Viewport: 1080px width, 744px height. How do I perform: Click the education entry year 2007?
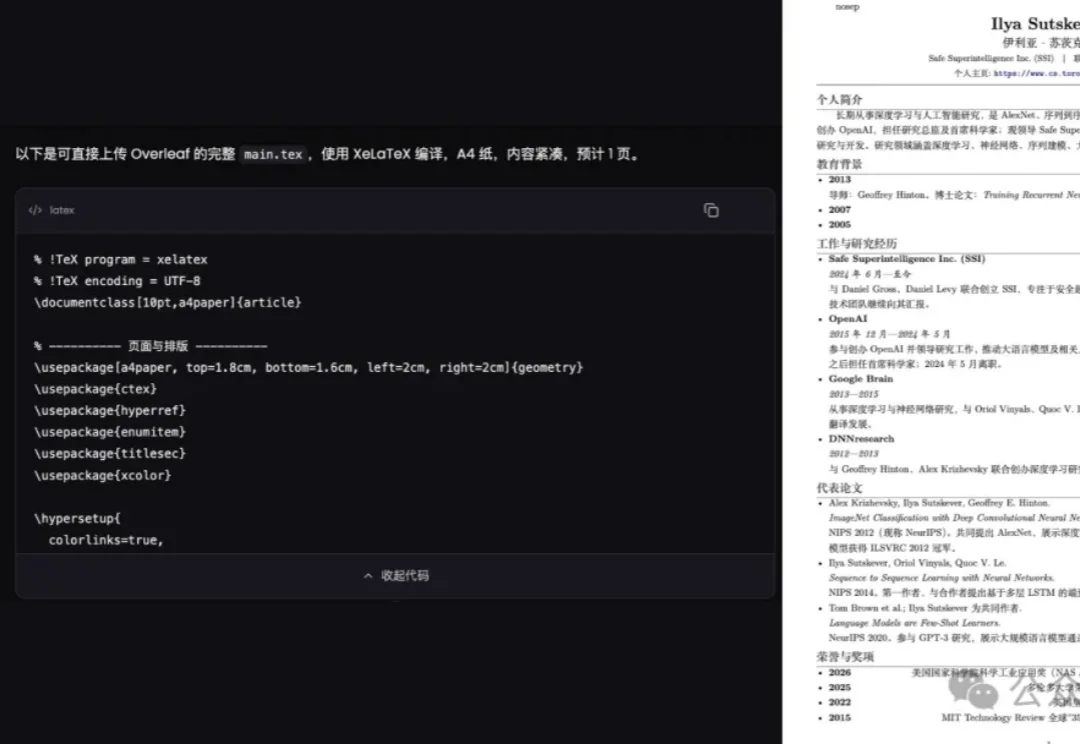click(840, 209)
